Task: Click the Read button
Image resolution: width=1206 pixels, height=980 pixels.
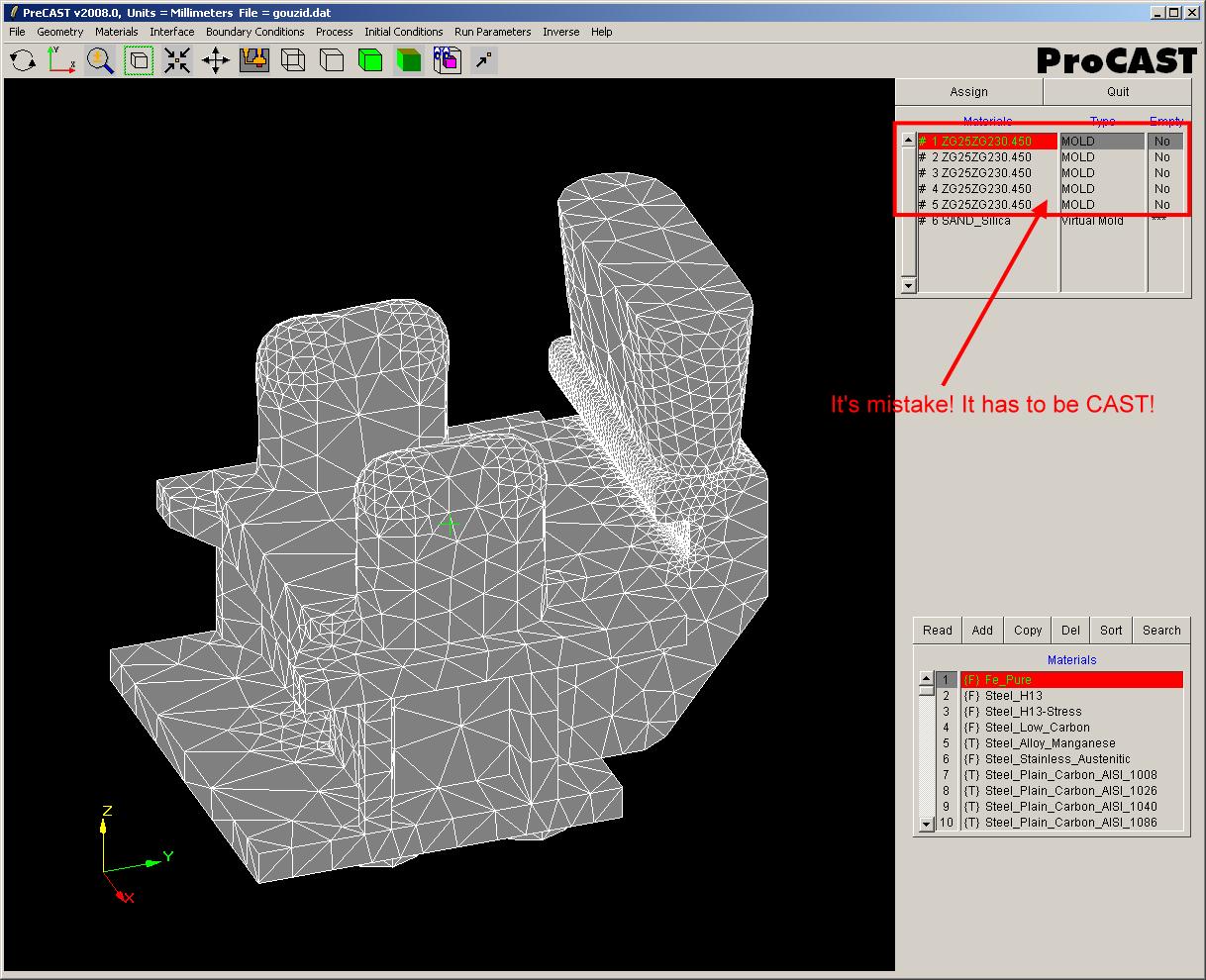Action: pyautogui.click(x=938, y=631)
